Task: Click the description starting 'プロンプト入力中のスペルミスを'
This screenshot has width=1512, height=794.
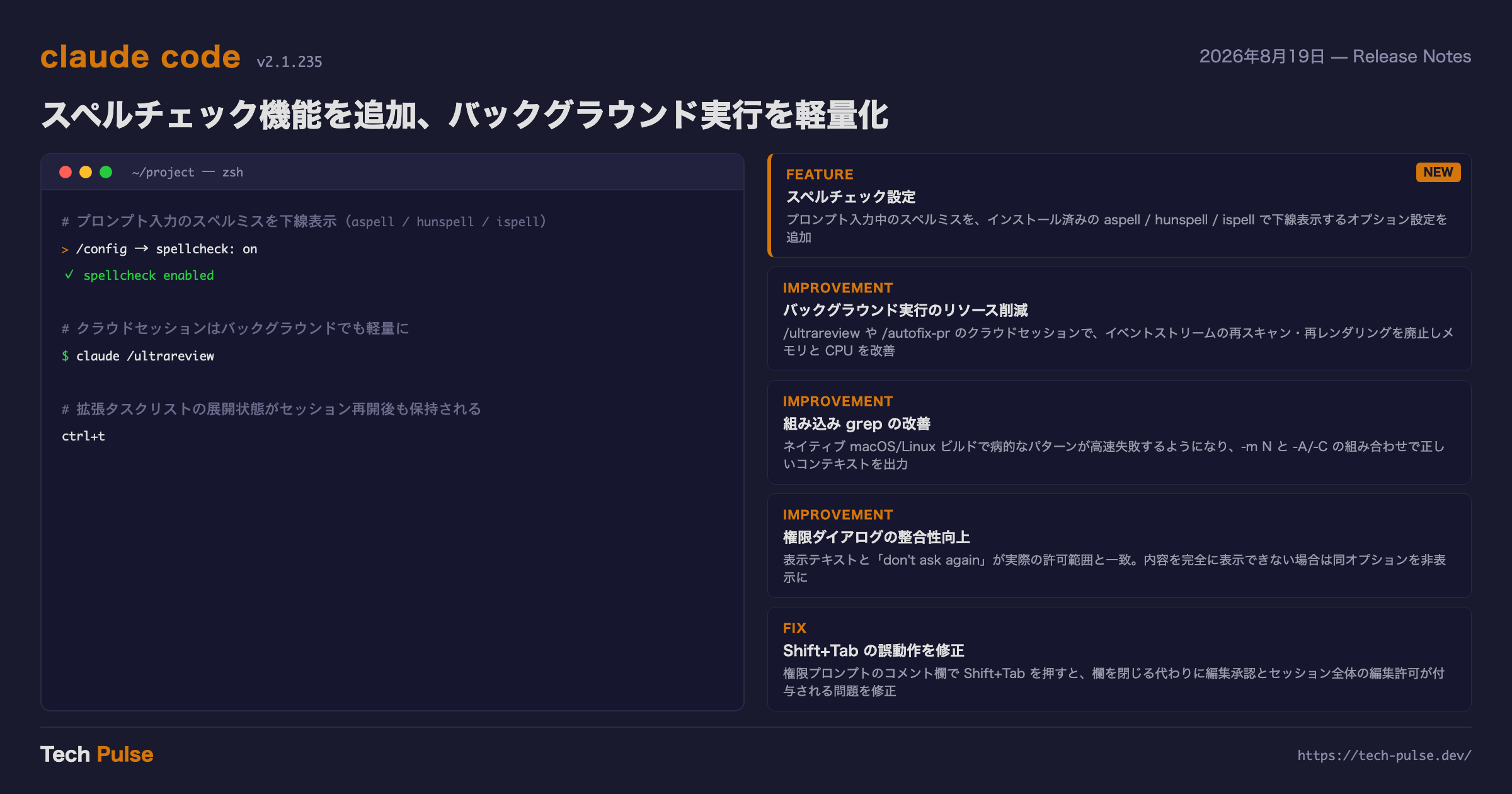Action: pos(1116,228)
